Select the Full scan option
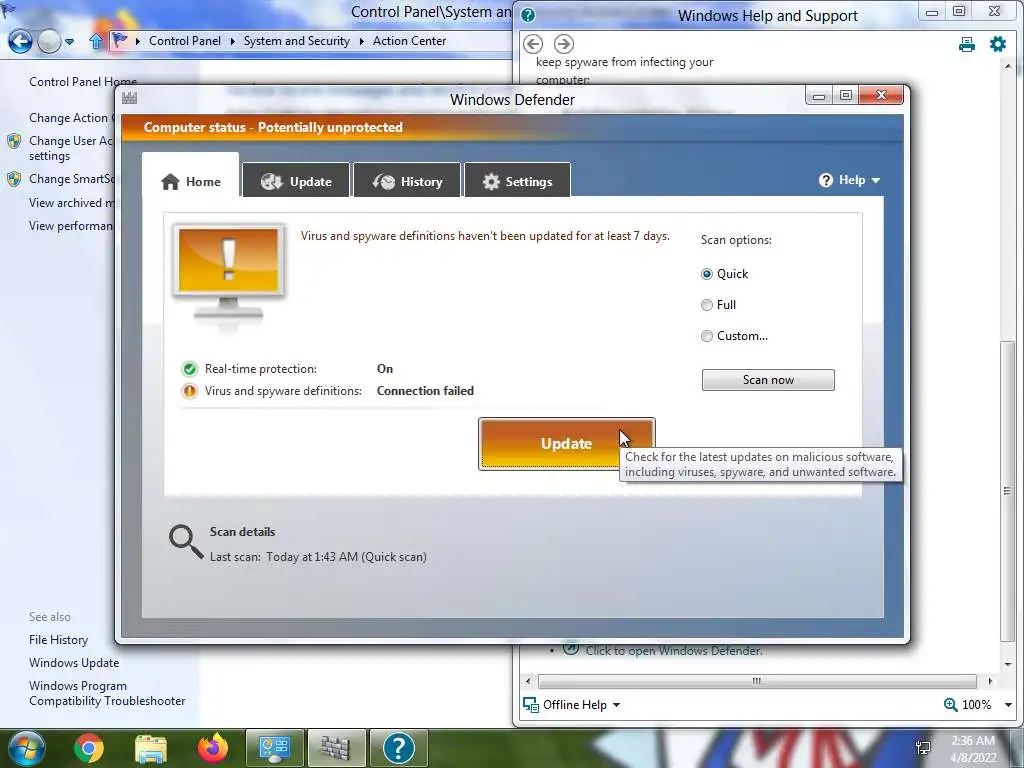The height and width of the screenshot is (768, 1024). (707, 304)
